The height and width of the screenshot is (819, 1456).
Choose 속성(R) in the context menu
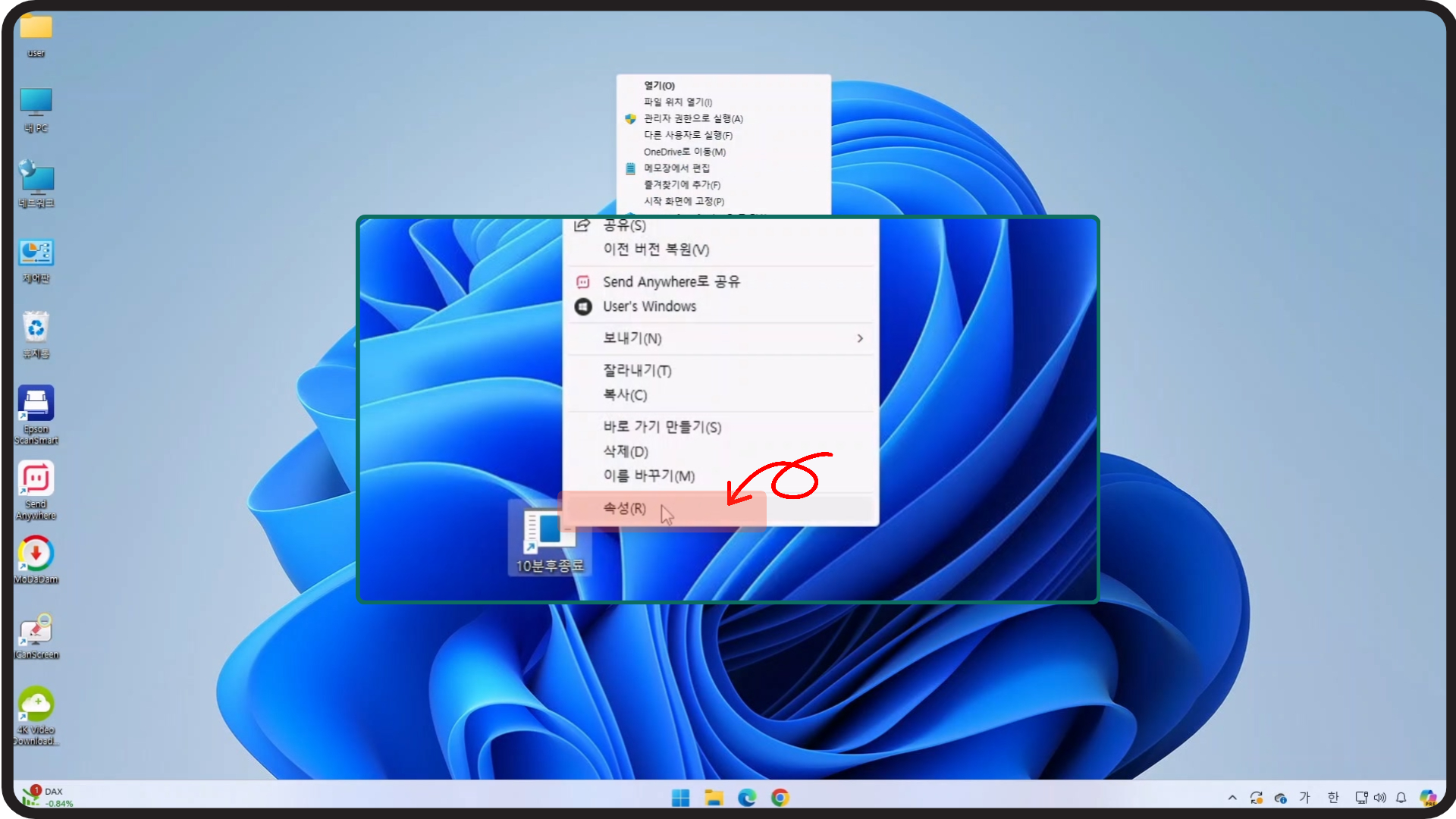pos(625,508)
